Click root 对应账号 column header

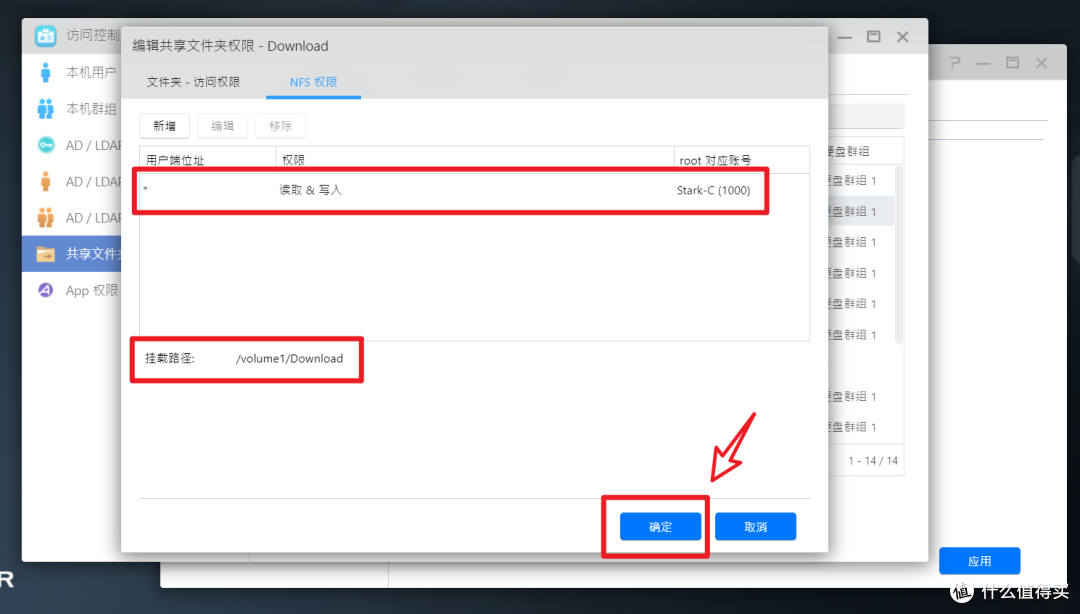click(x=741, y=160)
